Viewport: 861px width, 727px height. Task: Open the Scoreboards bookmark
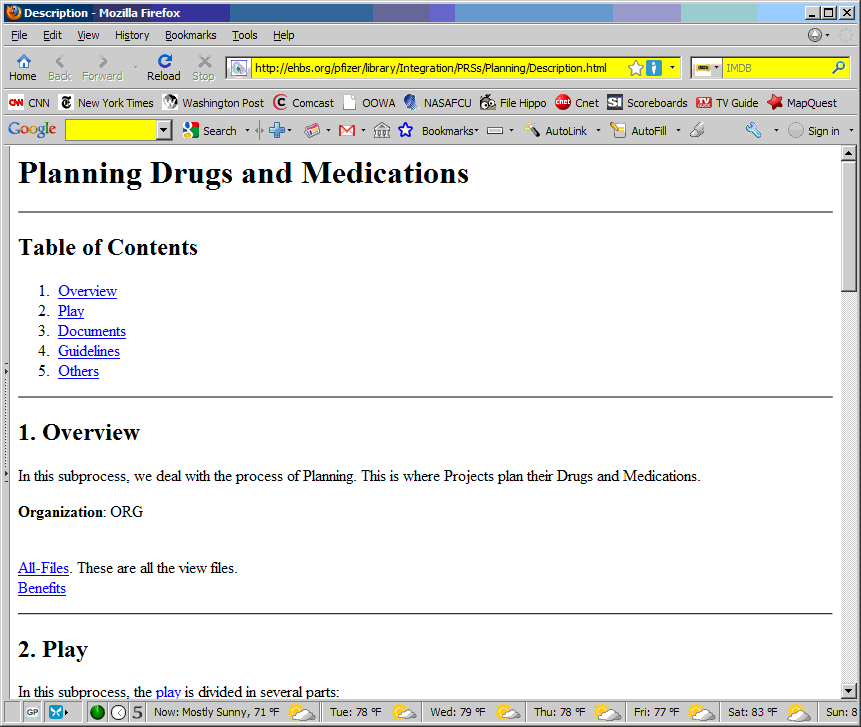click(647, 103)
